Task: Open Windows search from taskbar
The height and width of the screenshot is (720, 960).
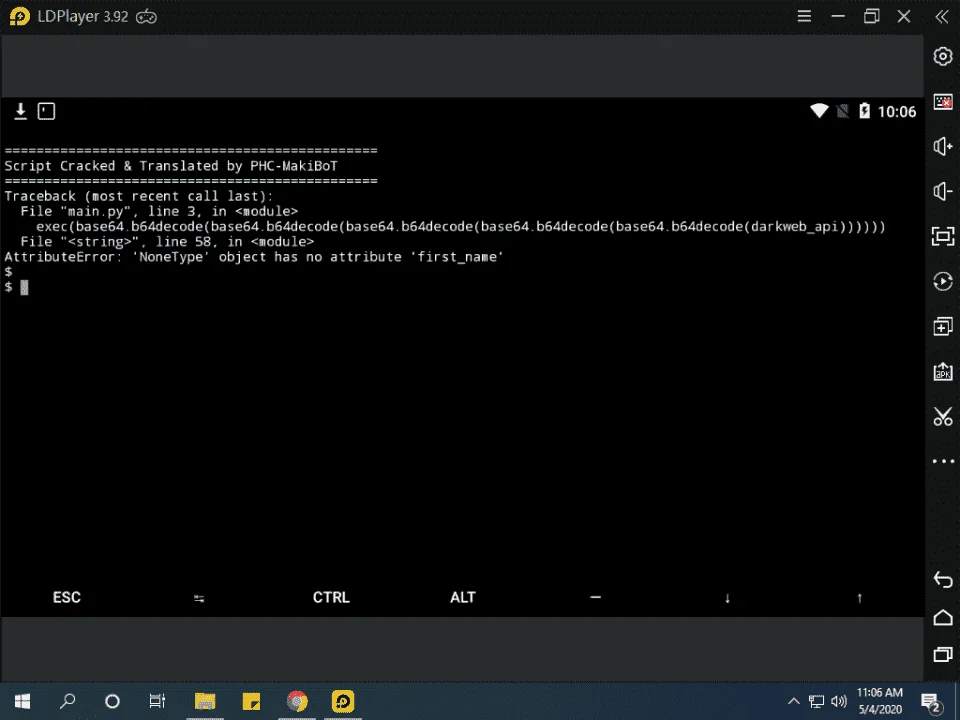Action: pyautogui.click(x=67, y=701)
